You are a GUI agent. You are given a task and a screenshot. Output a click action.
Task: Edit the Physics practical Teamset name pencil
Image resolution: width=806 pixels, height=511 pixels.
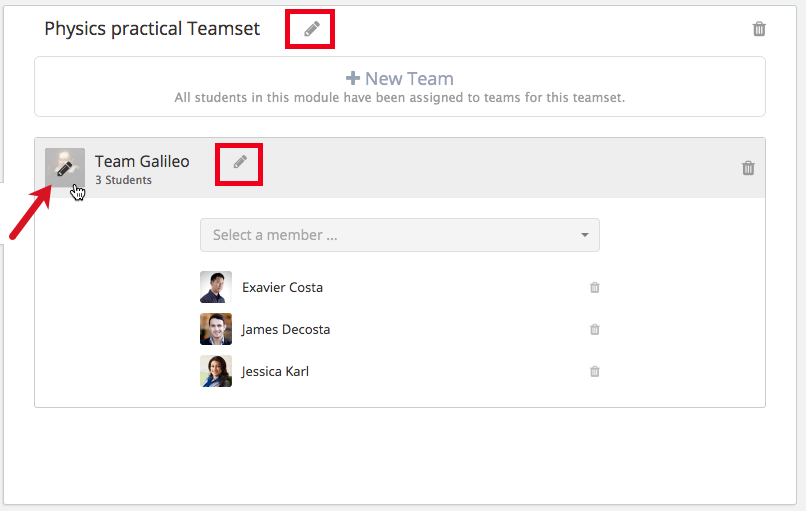pos(312,29)
